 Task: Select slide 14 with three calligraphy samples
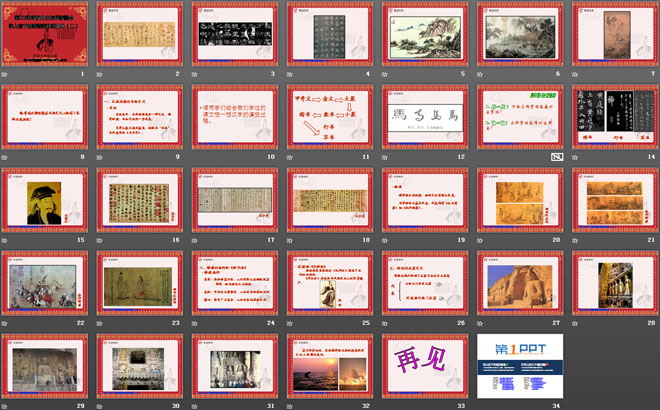point(615,117)
